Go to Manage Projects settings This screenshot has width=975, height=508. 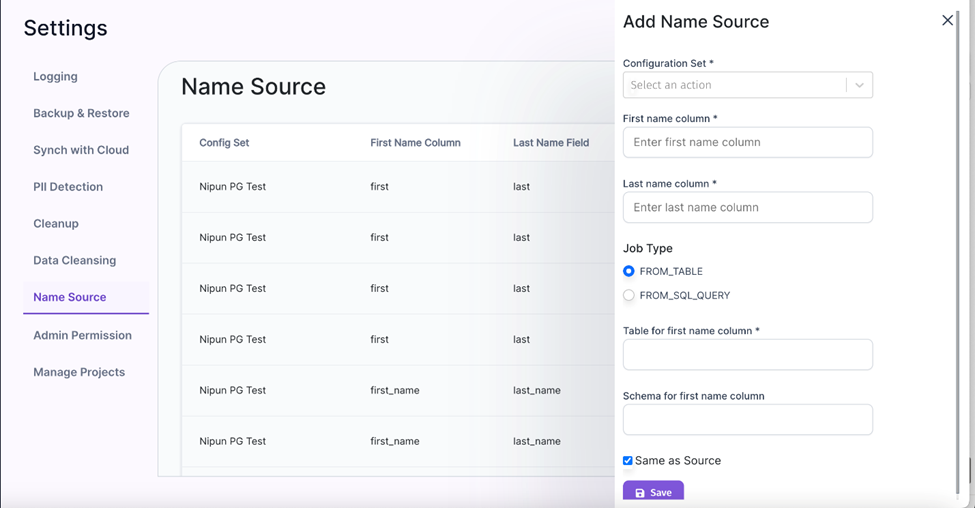79,372
